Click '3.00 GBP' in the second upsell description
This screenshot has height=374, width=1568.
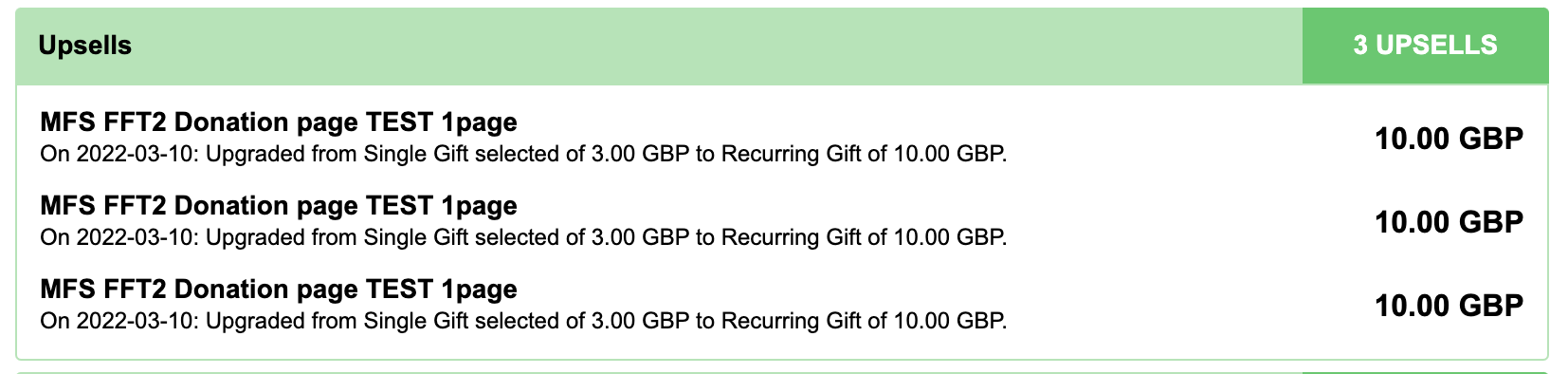coord(640,237)
